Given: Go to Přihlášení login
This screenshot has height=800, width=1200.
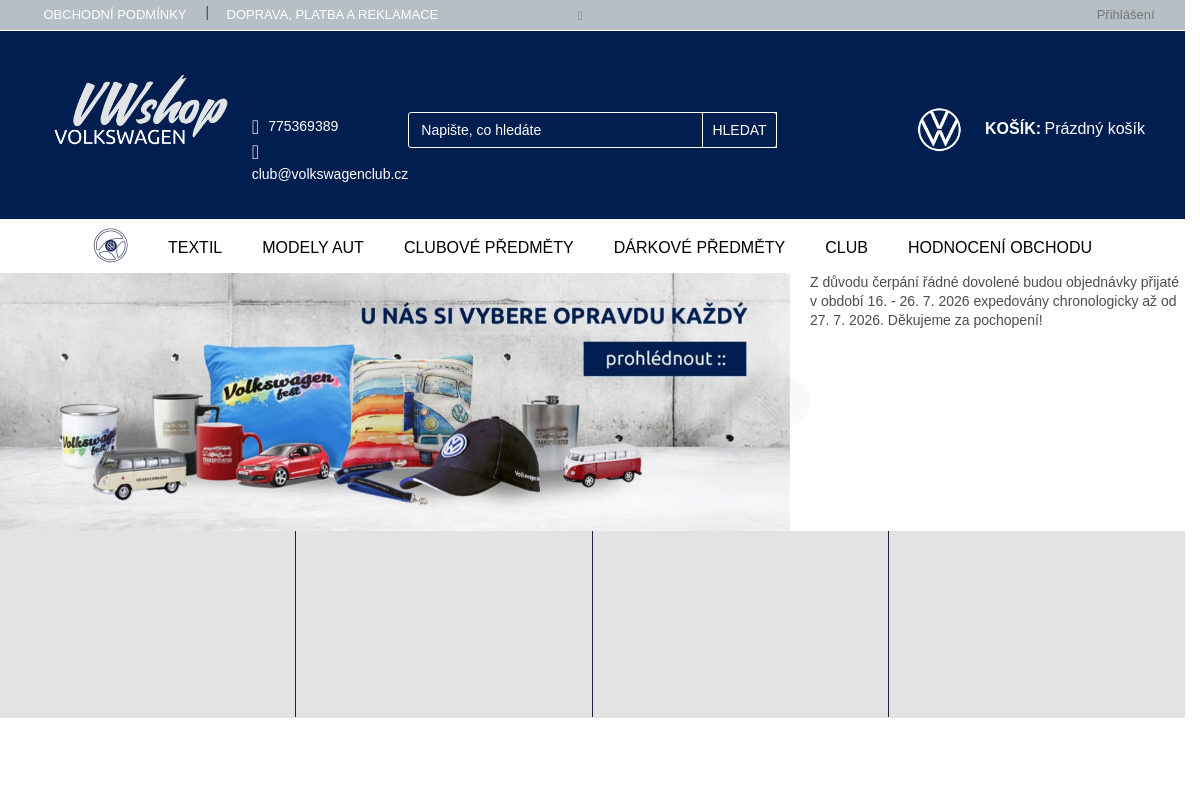Looking at the screenshot, I should 1125,15.
